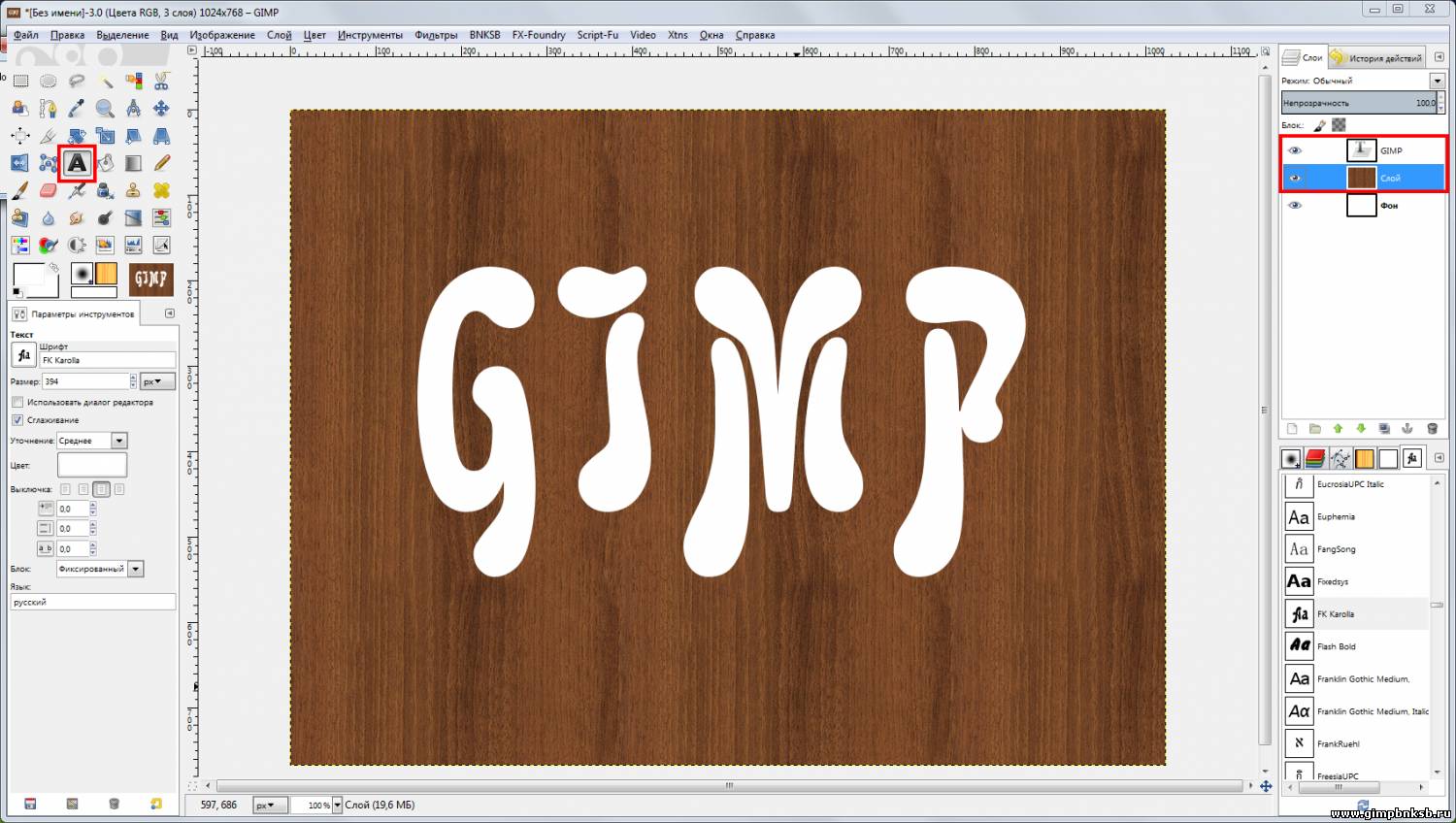Image resolution: width=1456 pixels, height=823 pixels.
Task: Activate the Text tool
Action: pyautogui.click(x=77, y=163)
